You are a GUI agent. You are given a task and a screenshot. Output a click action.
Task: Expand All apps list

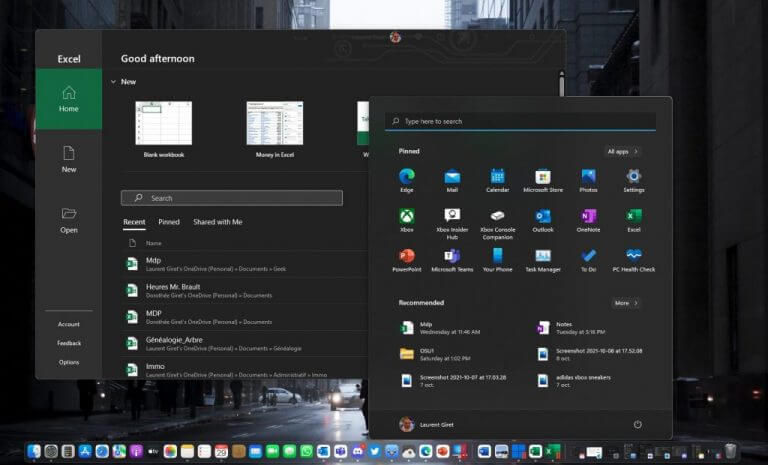(x=622, y=151)
